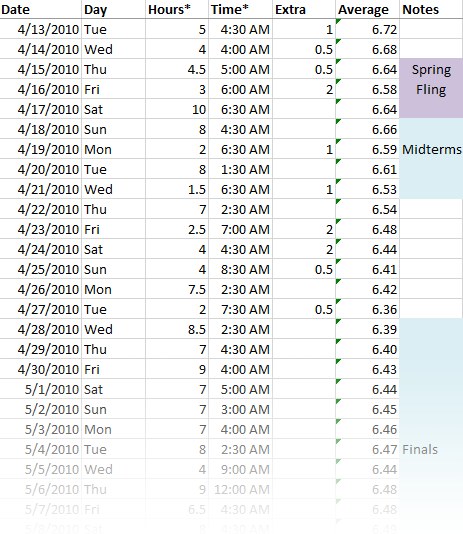Select the Average column header
The height and width of the screenshot is (534, 463).
click(x=367, y=9)
